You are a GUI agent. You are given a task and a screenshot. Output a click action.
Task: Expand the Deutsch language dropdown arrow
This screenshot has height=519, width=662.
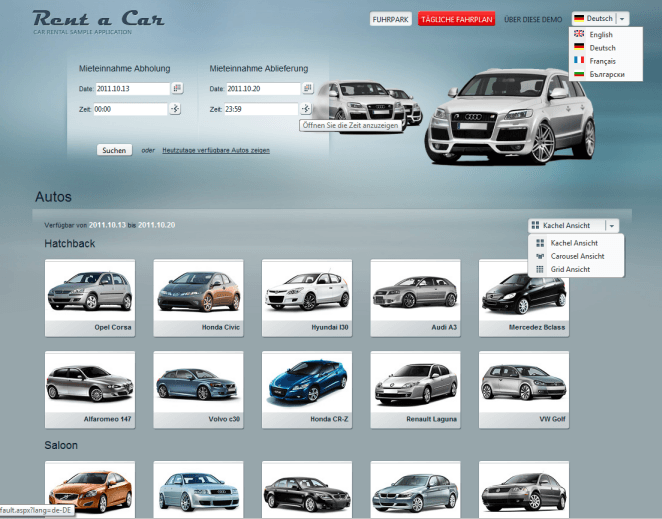point(622,19)
